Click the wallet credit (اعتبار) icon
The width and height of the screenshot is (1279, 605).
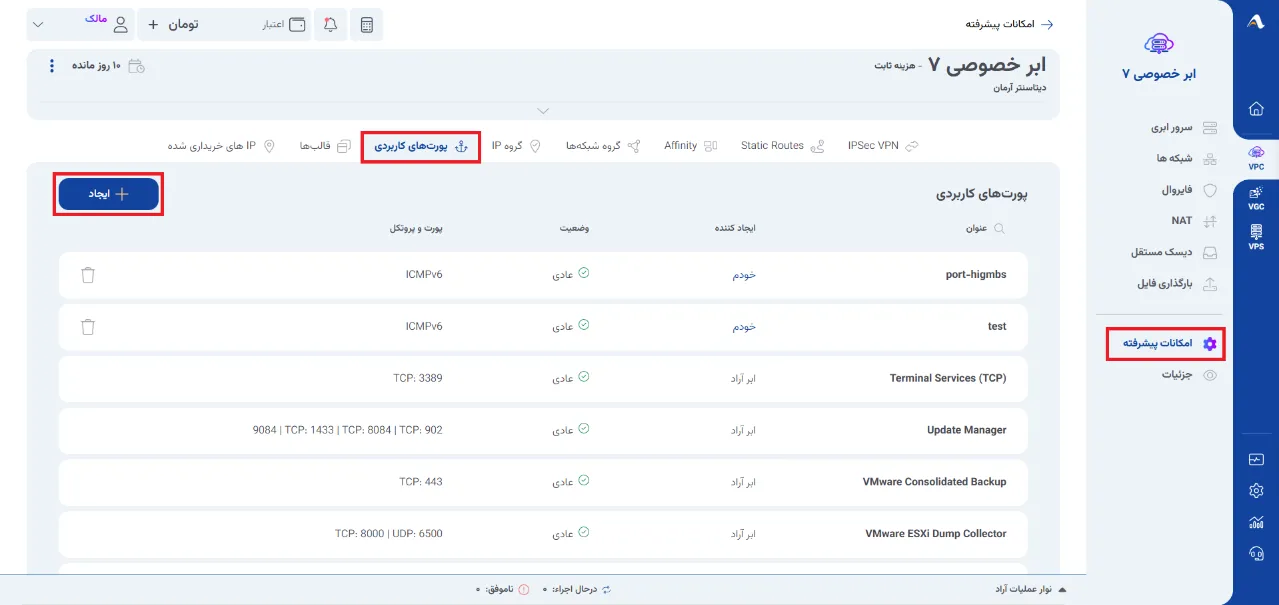(x=297, y=25)
